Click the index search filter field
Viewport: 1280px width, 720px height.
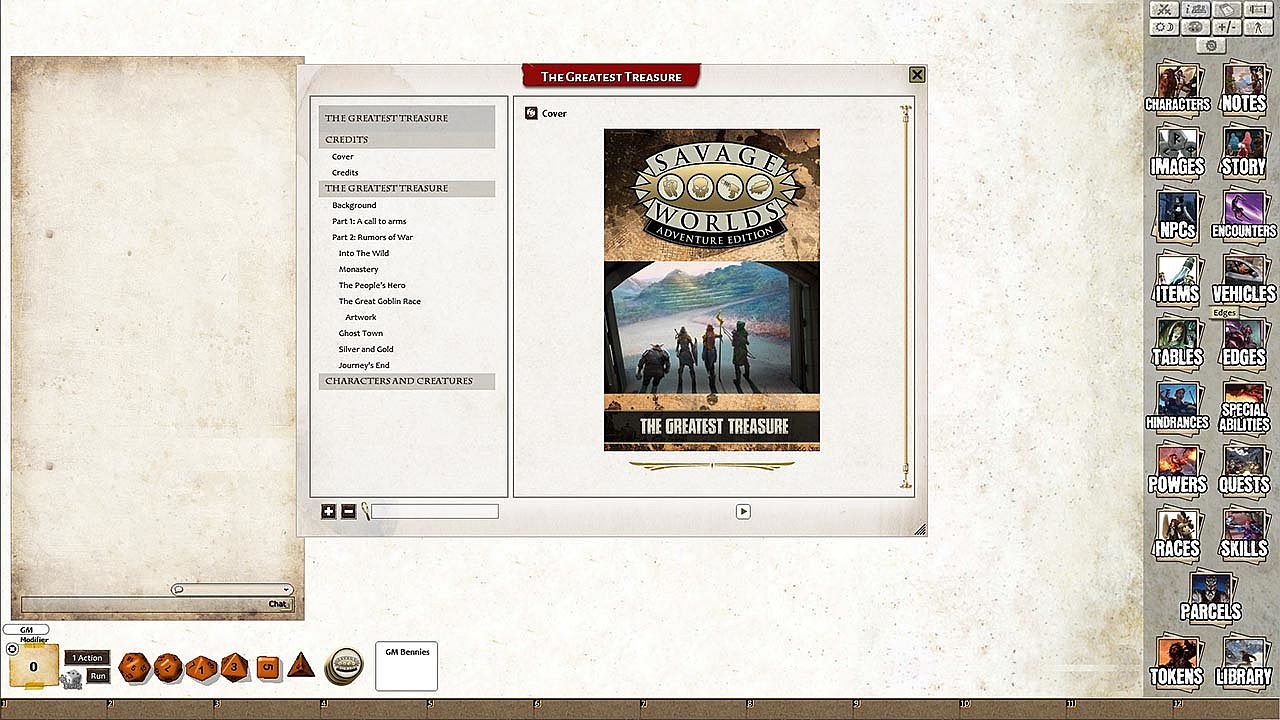435,511
